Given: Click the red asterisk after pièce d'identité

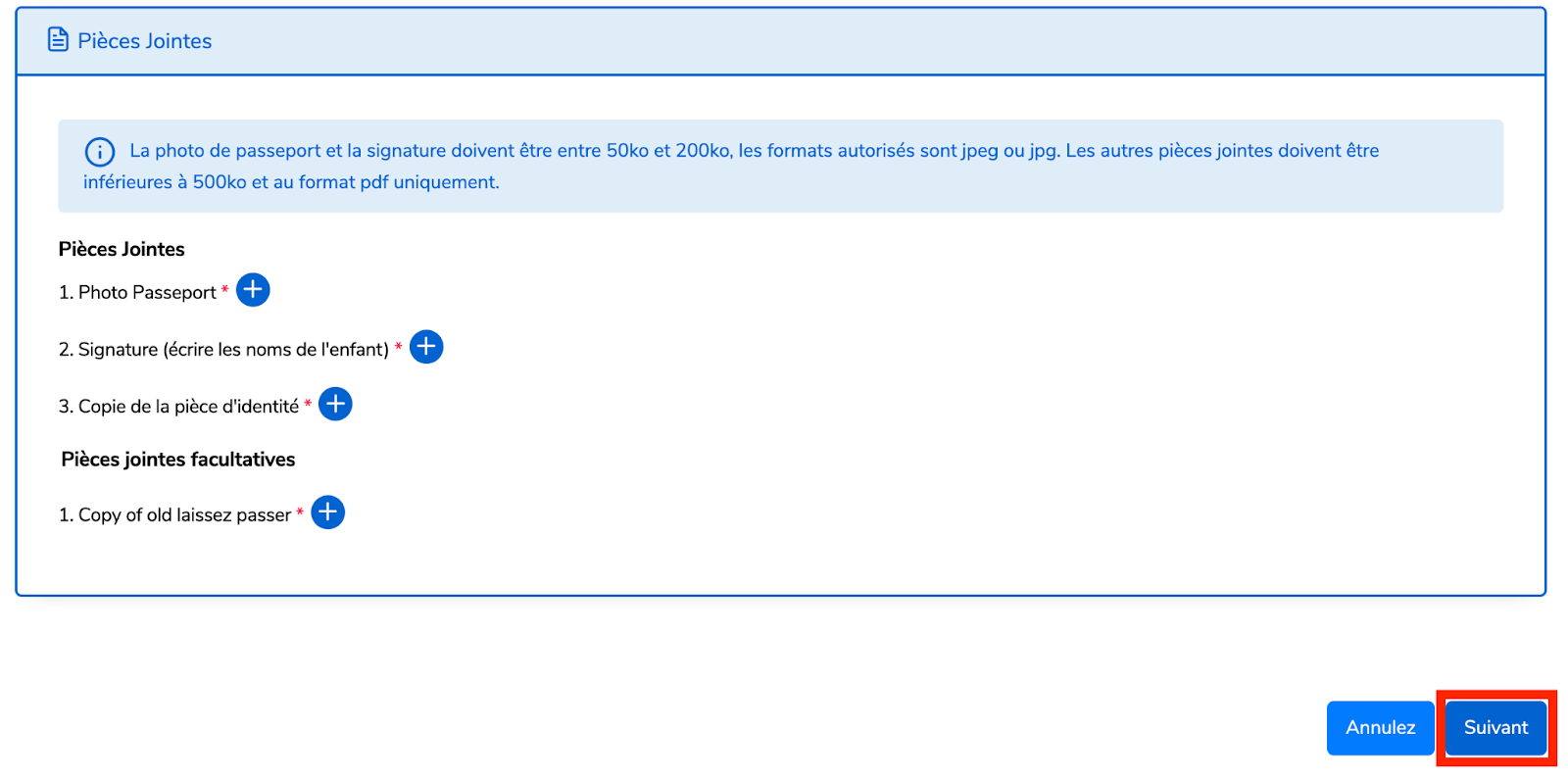Looking at the screenshot, I should pyautogui.click(x=308, y=403).
